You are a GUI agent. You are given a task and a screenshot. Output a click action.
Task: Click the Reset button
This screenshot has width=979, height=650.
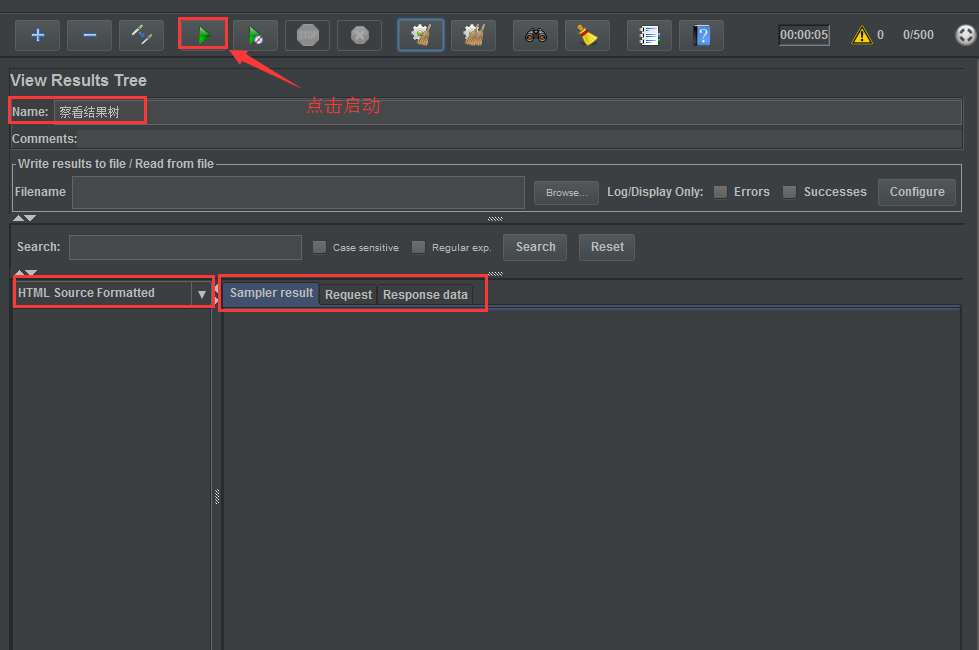[607, 247]
